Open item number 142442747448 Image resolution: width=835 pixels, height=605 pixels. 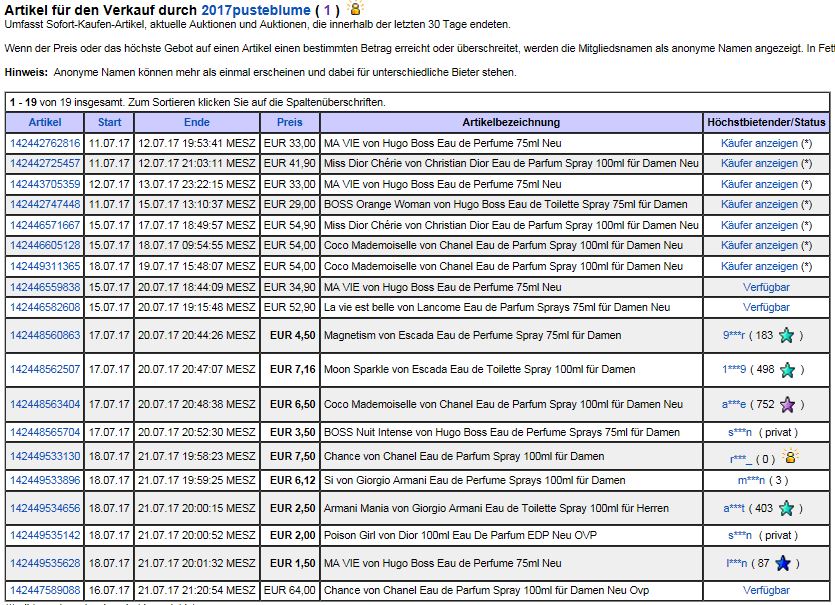pyautogui.click(x=45, y=205)
